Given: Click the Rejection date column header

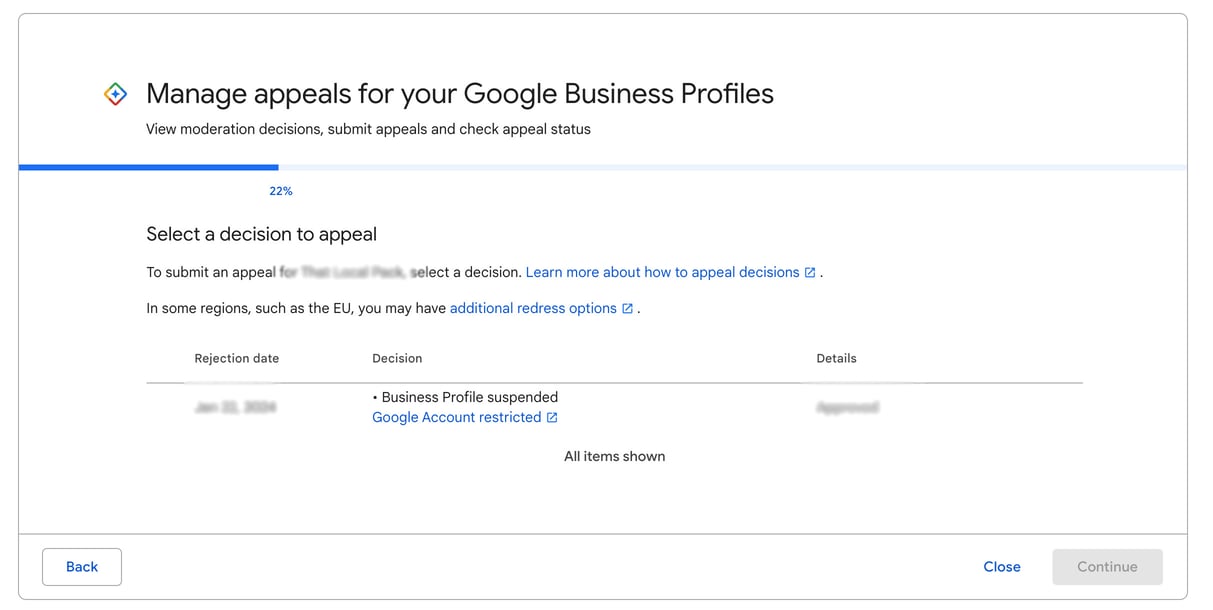Looking at the screenshot, I should tap(236, 358).
